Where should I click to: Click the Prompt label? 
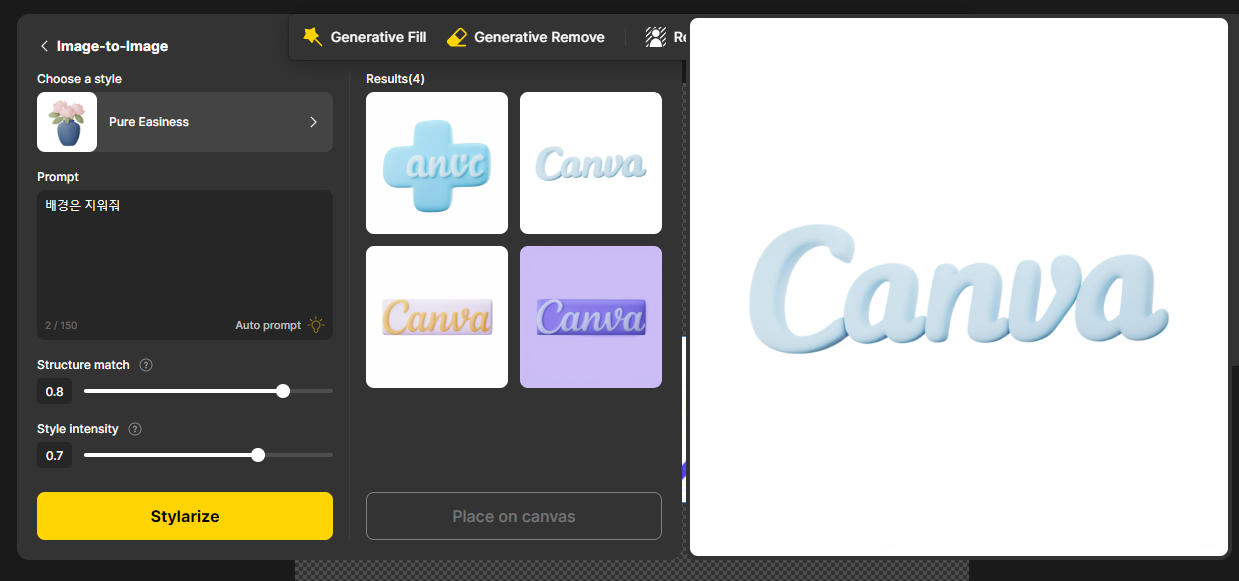tap(58, 177)
